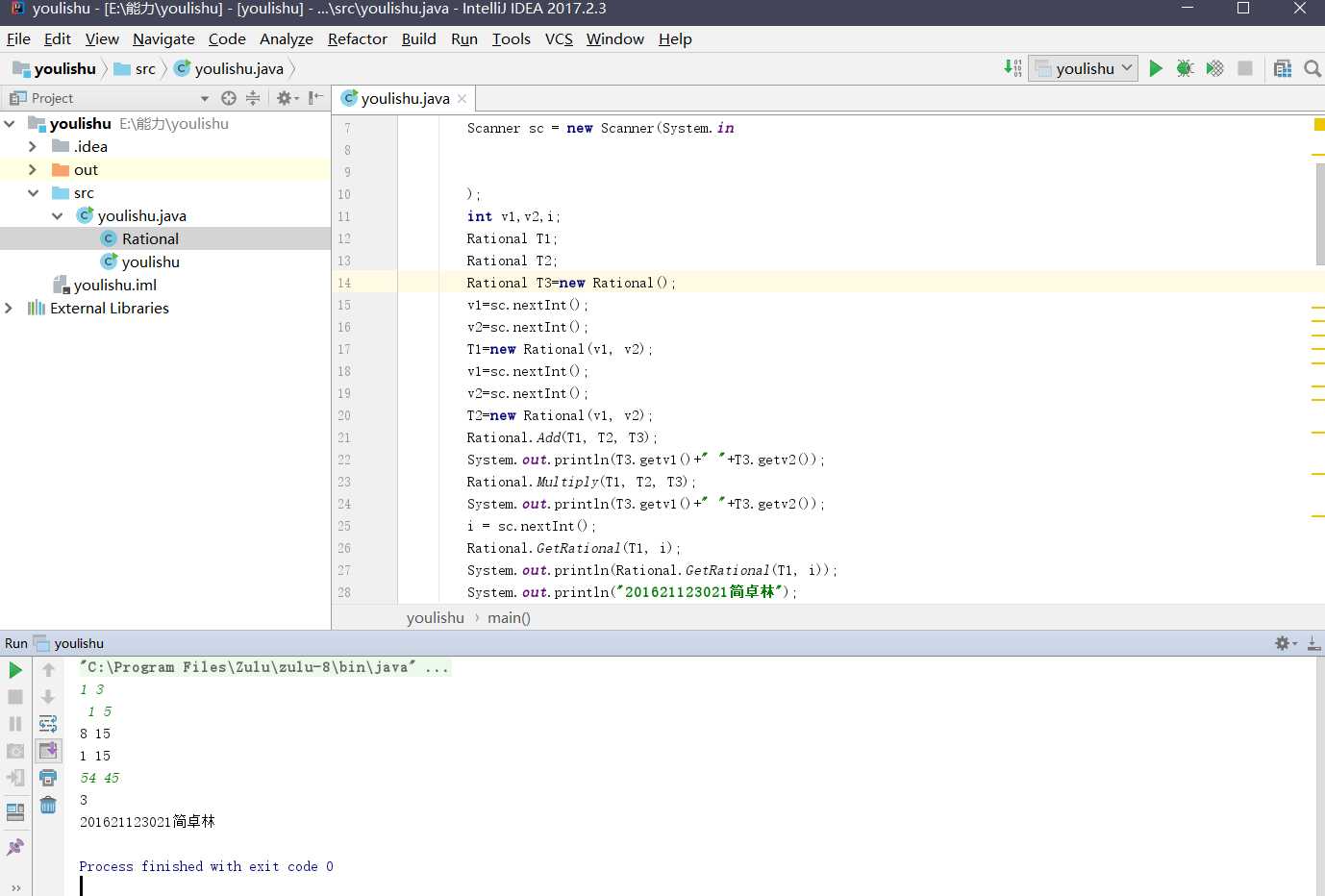Open the youlishu run configuration dropdown
Viewport: 1325px width, 896px height.
point(1084,68)
